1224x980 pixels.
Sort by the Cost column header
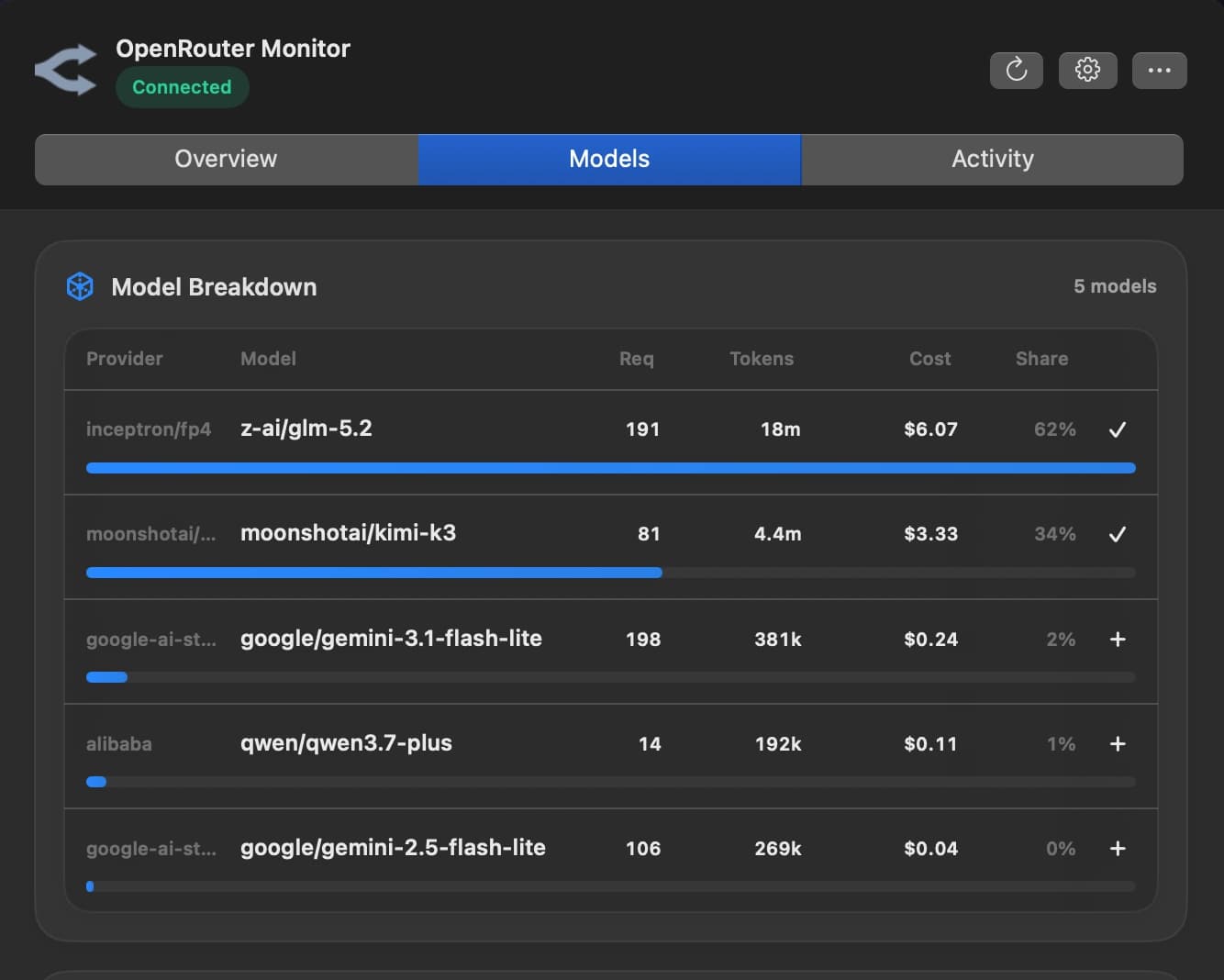pos(929,359)
